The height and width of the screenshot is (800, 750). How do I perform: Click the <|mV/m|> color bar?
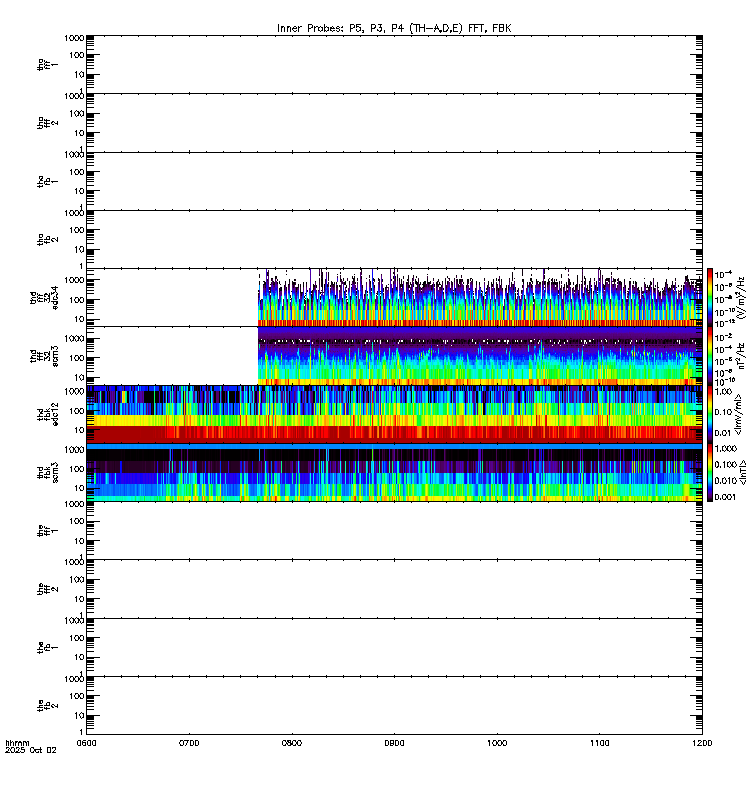coord(710,414)
